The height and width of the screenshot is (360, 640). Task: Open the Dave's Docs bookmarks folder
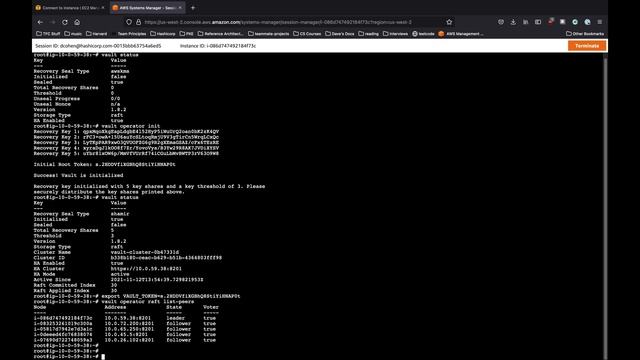tap(340, 34)
